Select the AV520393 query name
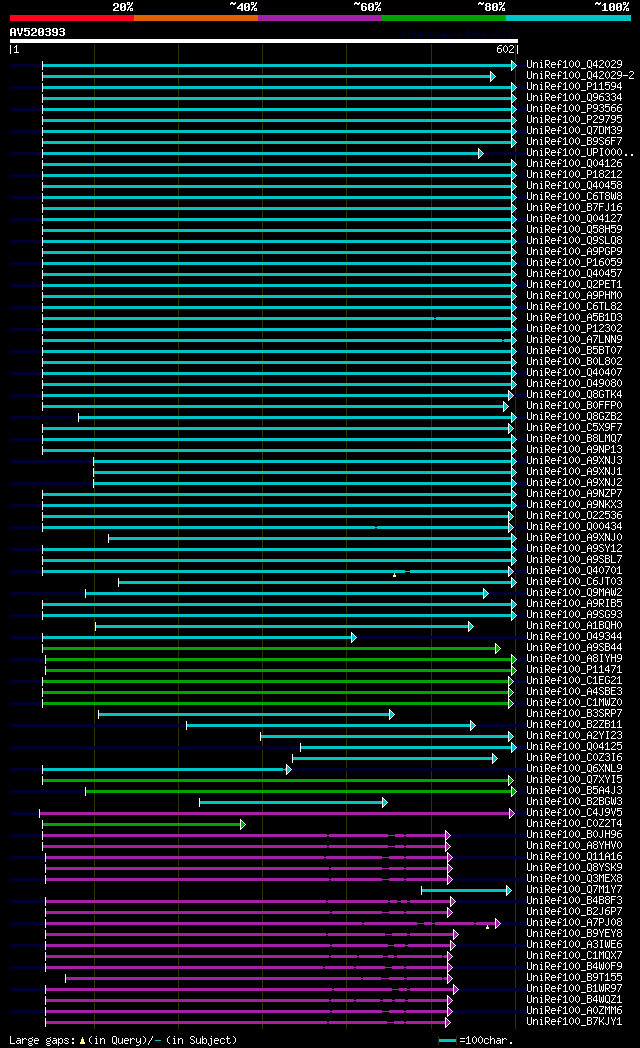The image size is (640, 1048). coord(37,32)
